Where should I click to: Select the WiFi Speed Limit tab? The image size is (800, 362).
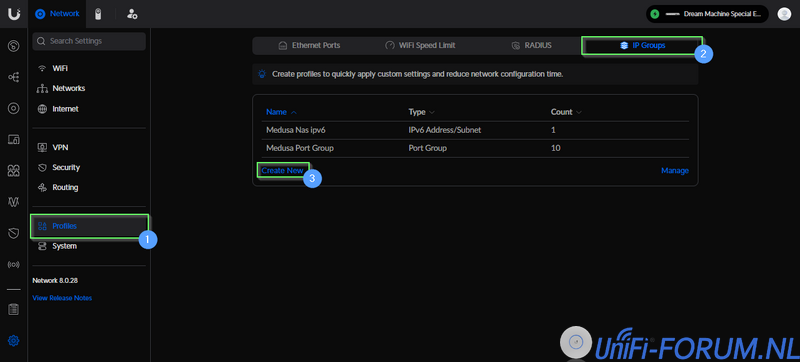420,45
